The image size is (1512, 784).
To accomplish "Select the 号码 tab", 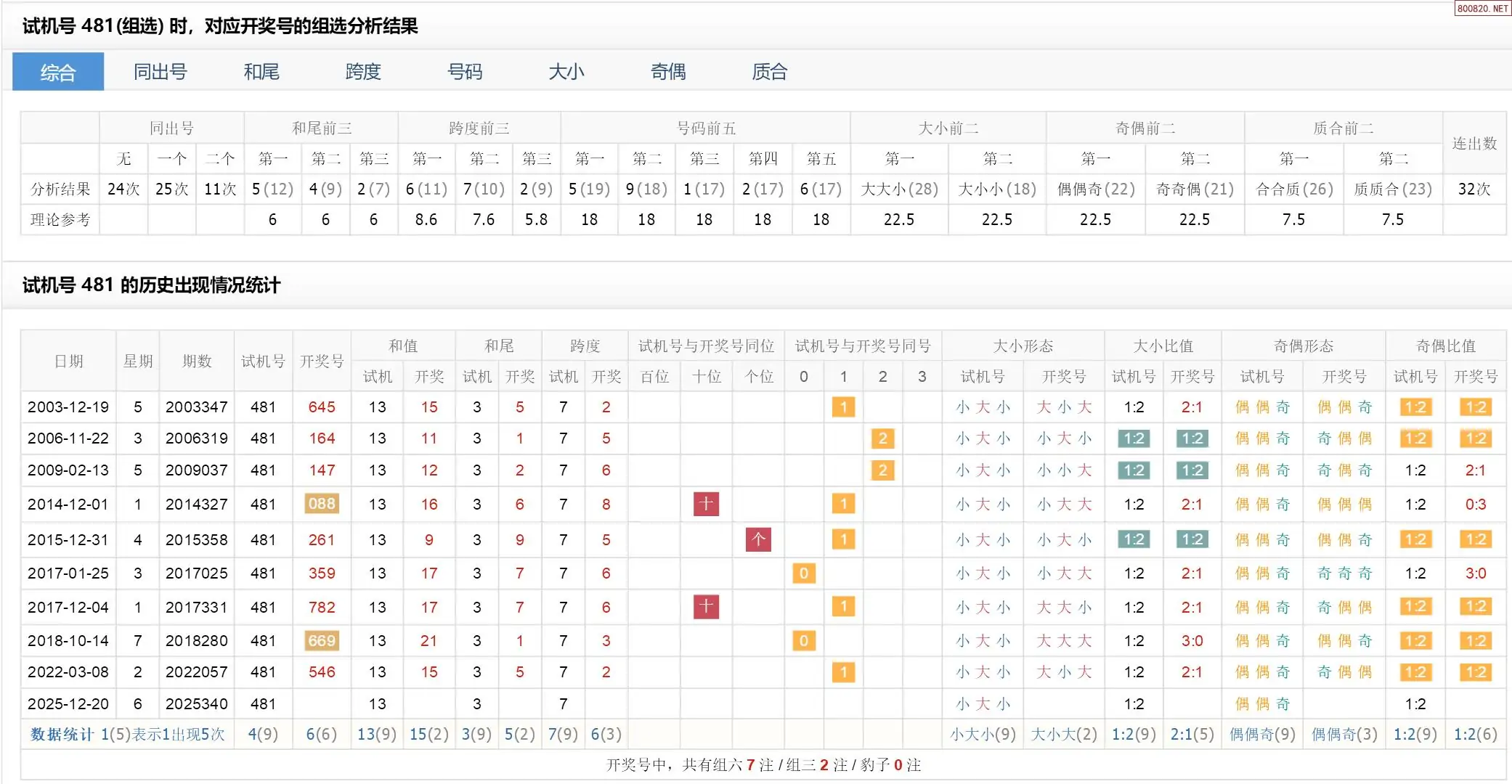I will pos(465,72).
